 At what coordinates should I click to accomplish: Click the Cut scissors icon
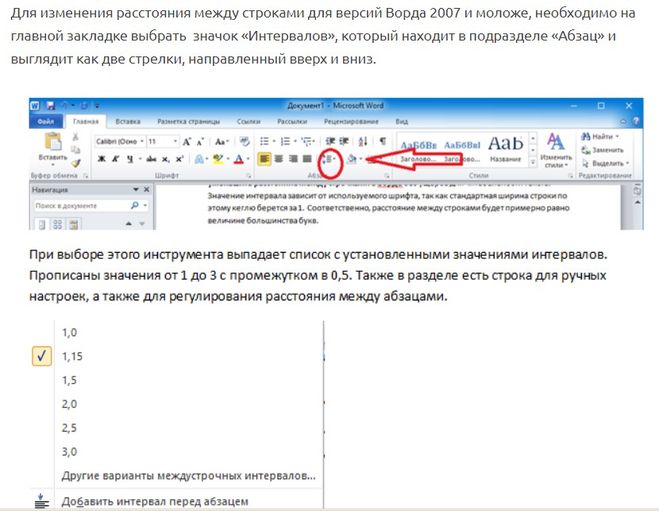(76, 137)
